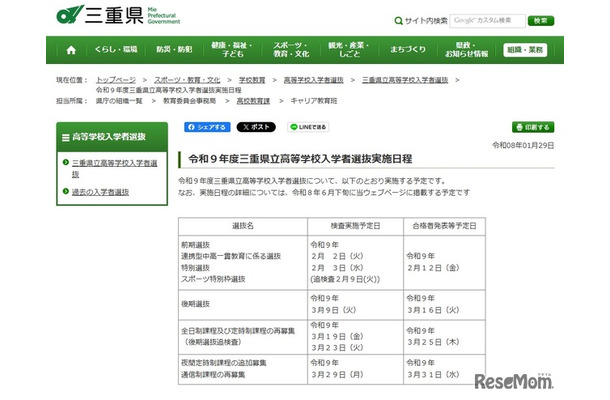Click 前期選抜 in table
Screen dimensions: 610x400
pyautogui.click(x=195, y=245)
